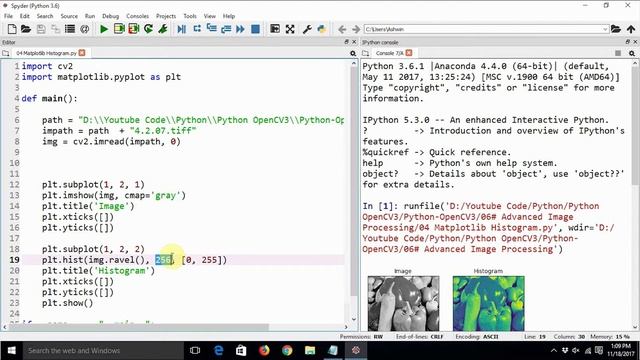Continue debugging with the double arrow icon

(x=240, y=29)
